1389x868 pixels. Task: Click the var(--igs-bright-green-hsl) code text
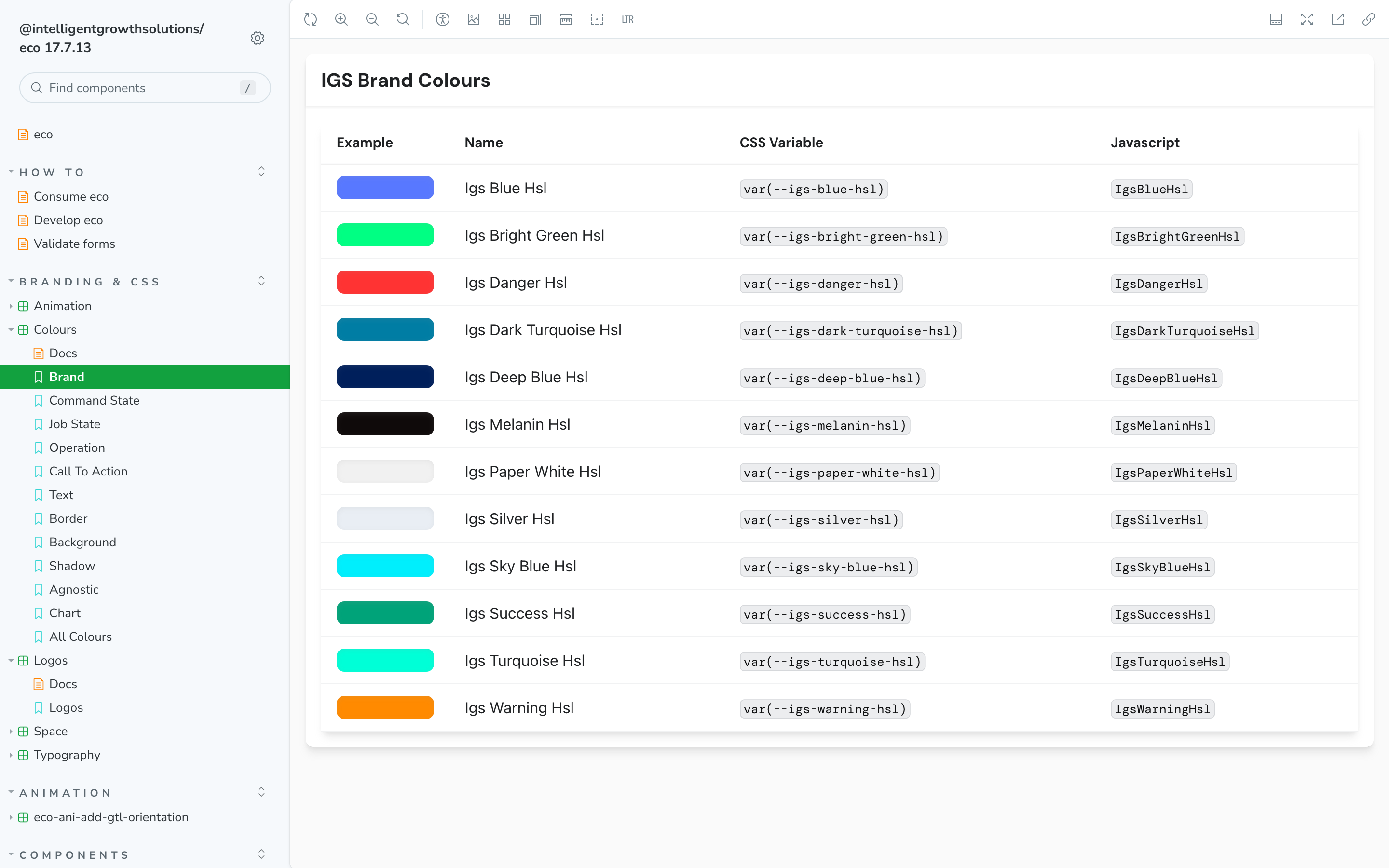pos(843,236)
